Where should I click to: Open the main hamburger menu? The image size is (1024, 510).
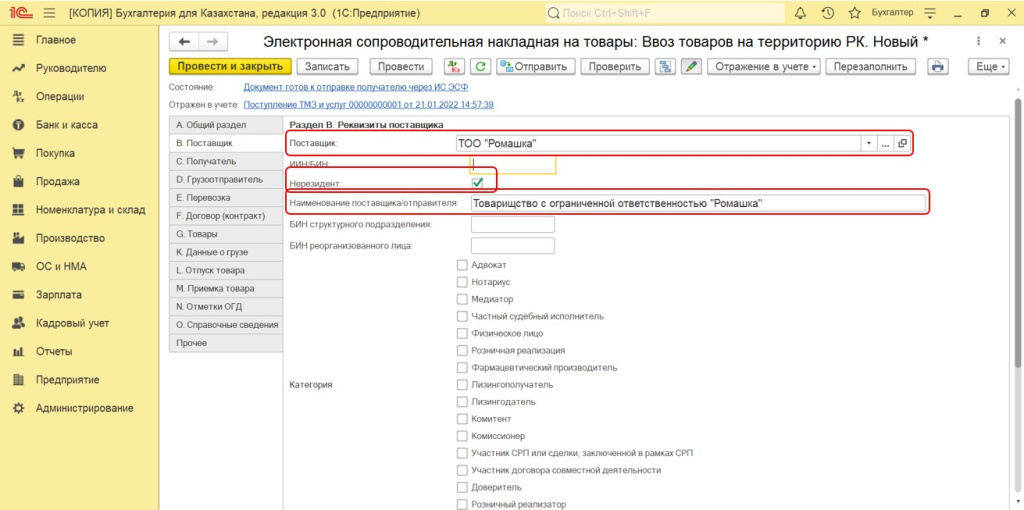(x=49, y=13)
